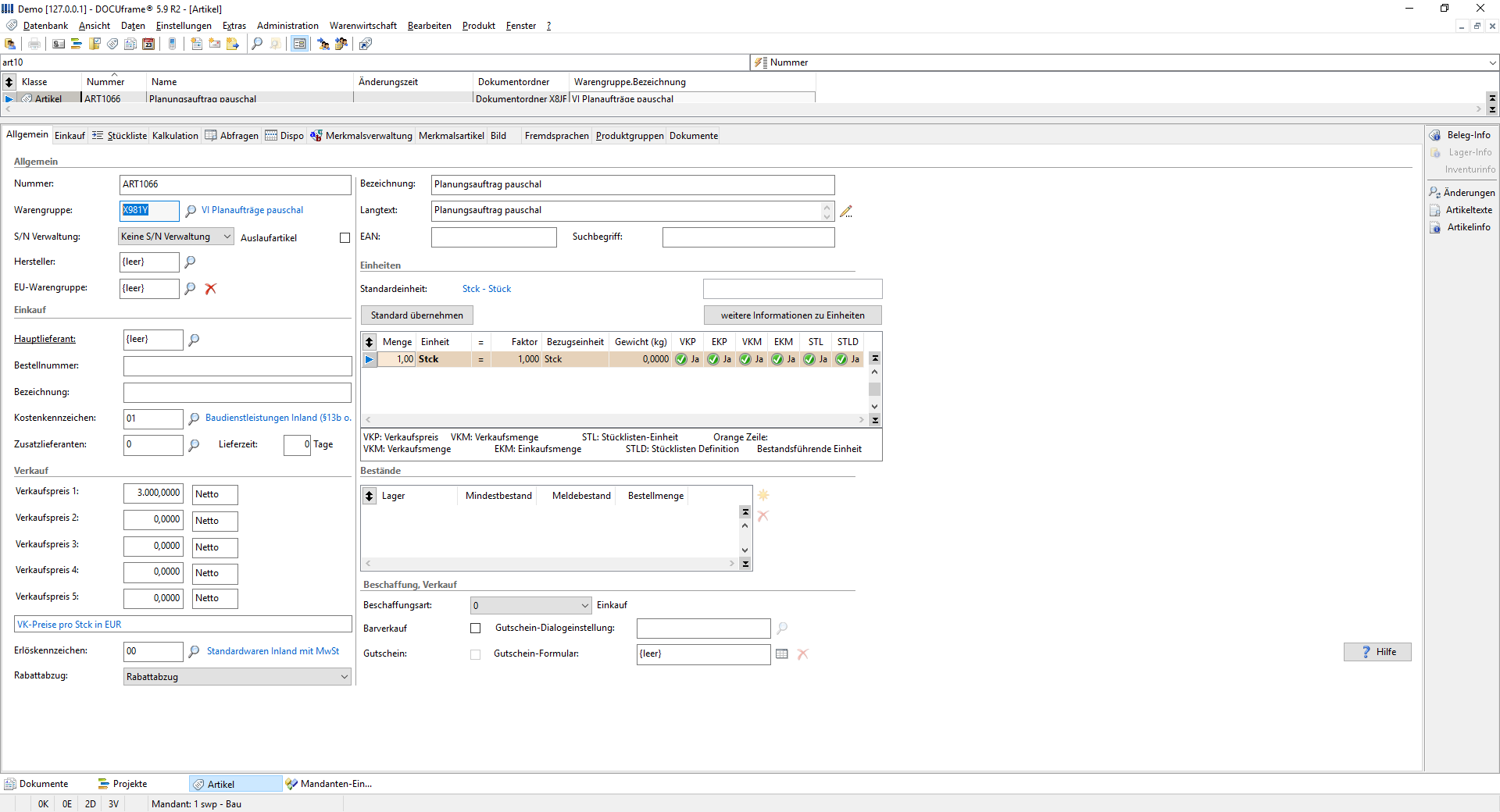This screenshot has width=1500, height=812.
Task: Click the folder with checkmark toolbar icon
Action: pyautogui.click(x=95, y=45)
